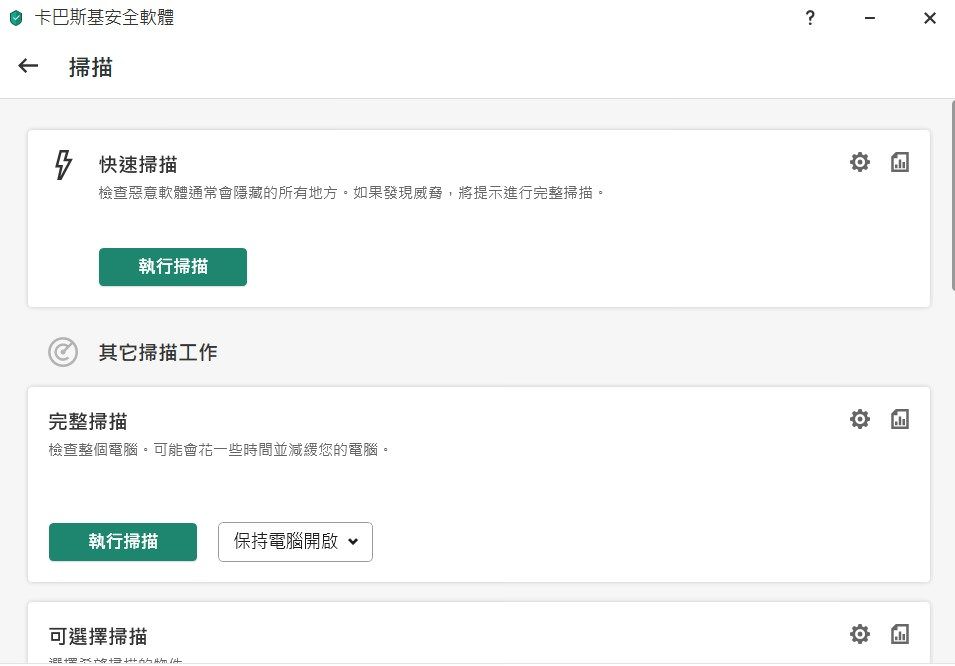The width and height of the screenshot is (955, 666).
Task: Go back using the left arrow
Action: click(x=28, y=66)
